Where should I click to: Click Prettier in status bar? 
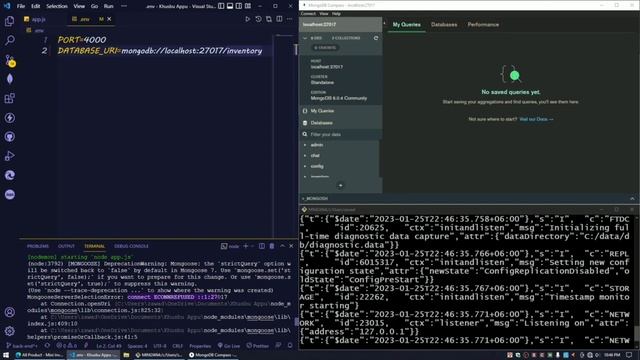[x=258, y=346]
